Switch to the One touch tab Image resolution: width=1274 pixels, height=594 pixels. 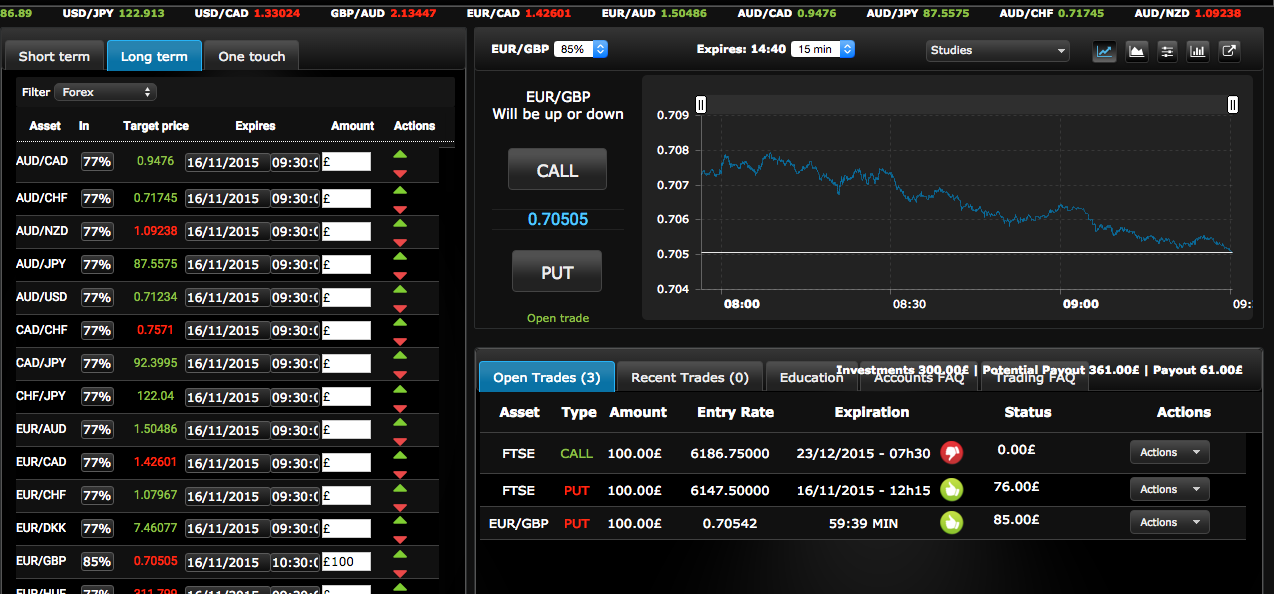(251, 56)
